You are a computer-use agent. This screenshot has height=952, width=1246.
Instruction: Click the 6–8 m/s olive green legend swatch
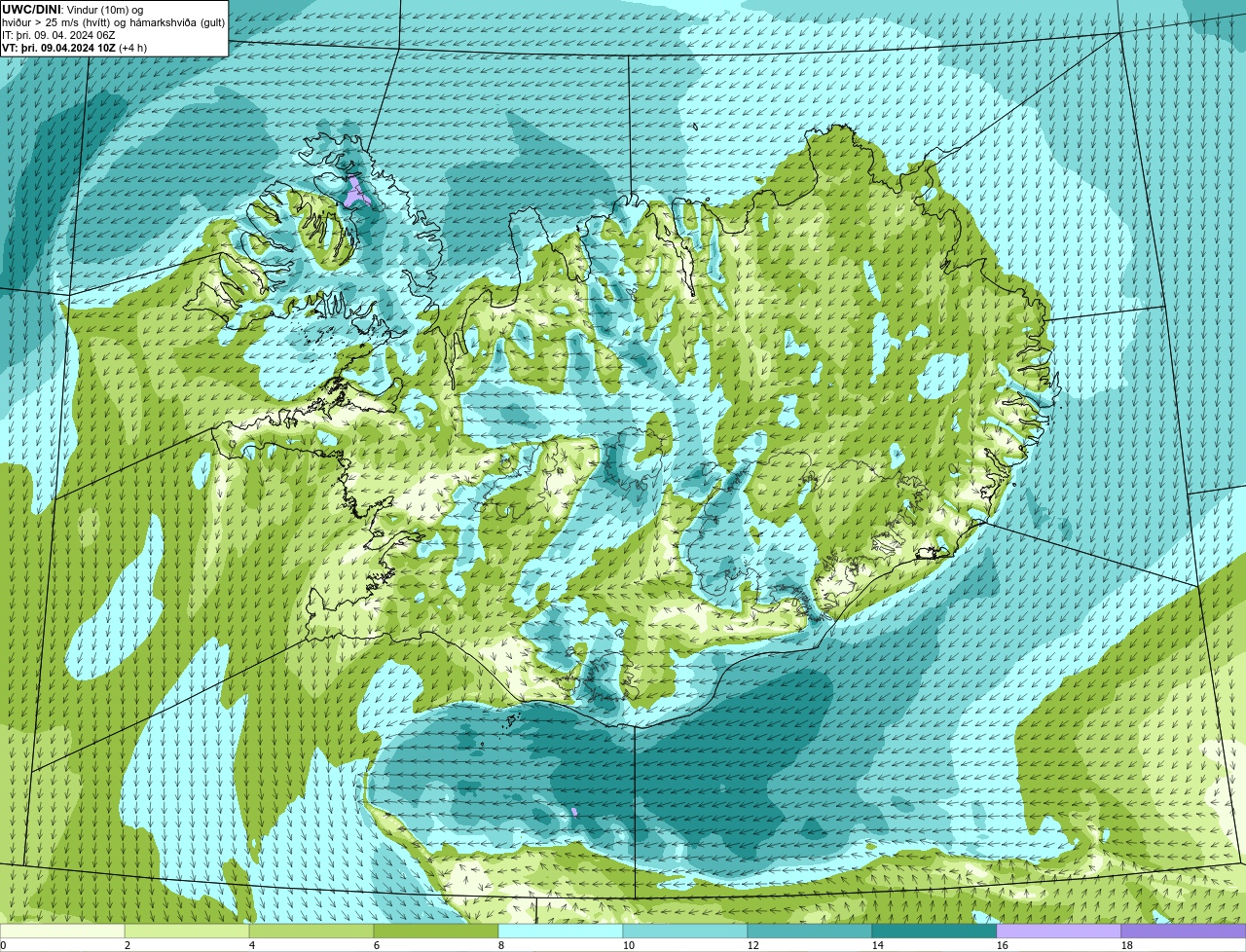pyautogui.click(x=436, y=931)
